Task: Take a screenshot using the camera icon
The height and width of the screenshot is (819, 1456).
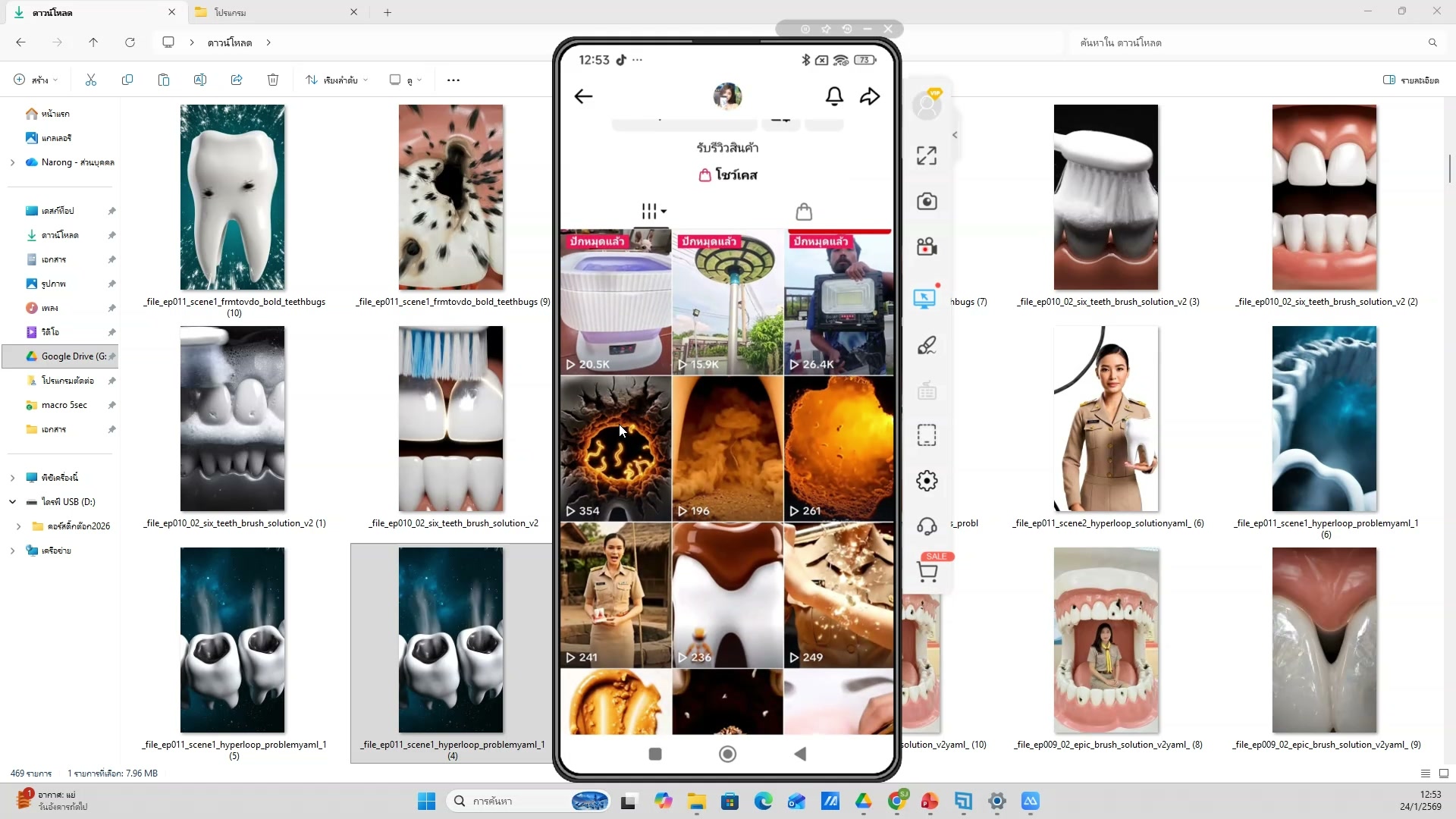Action: [927, 201]
